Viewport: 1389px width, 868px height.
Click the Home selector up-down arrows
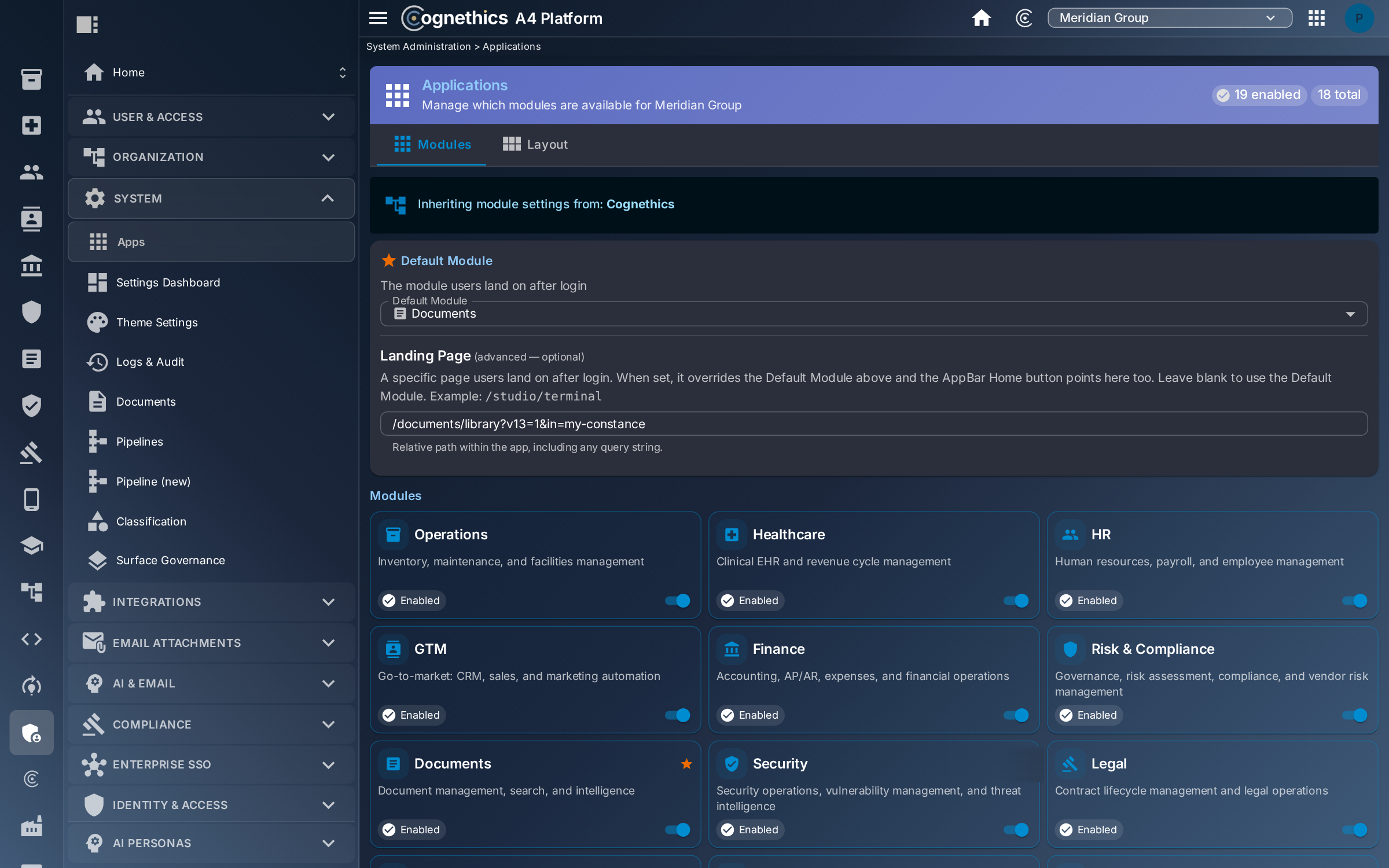coord(343,72)
